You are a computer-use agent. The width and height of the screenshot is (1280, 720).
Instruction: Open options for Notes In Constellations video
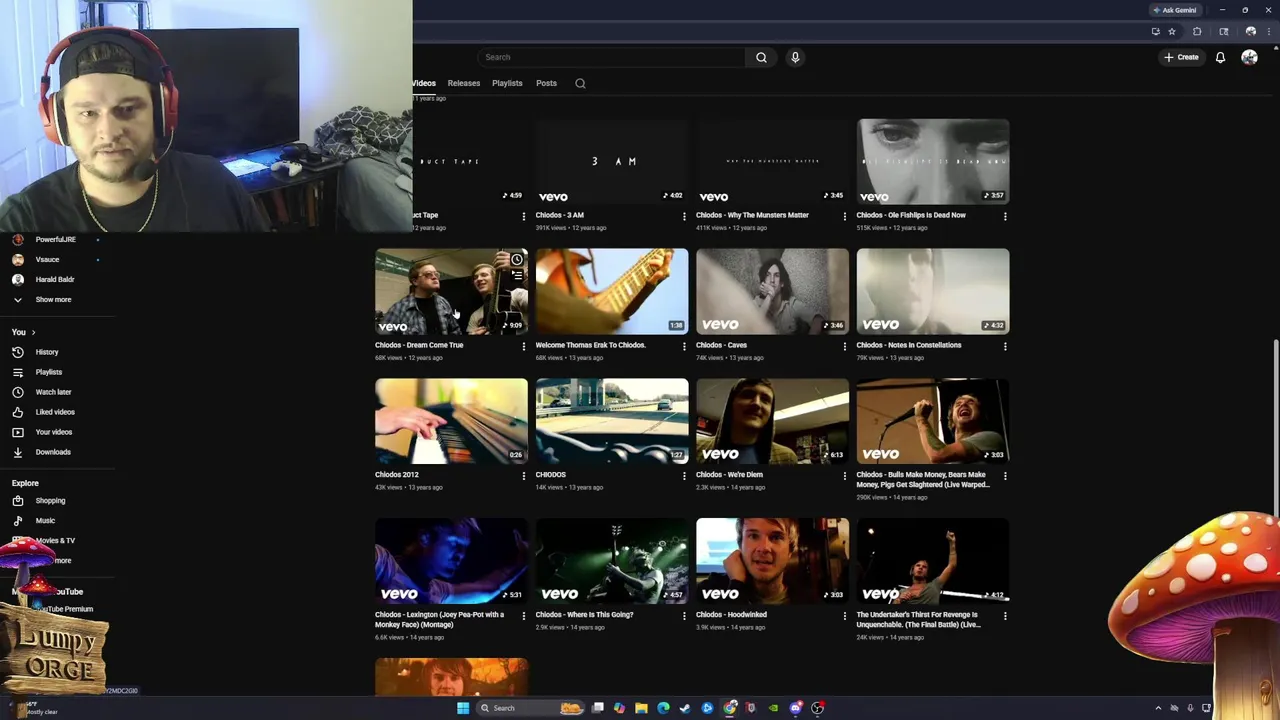pos(1005,346)
